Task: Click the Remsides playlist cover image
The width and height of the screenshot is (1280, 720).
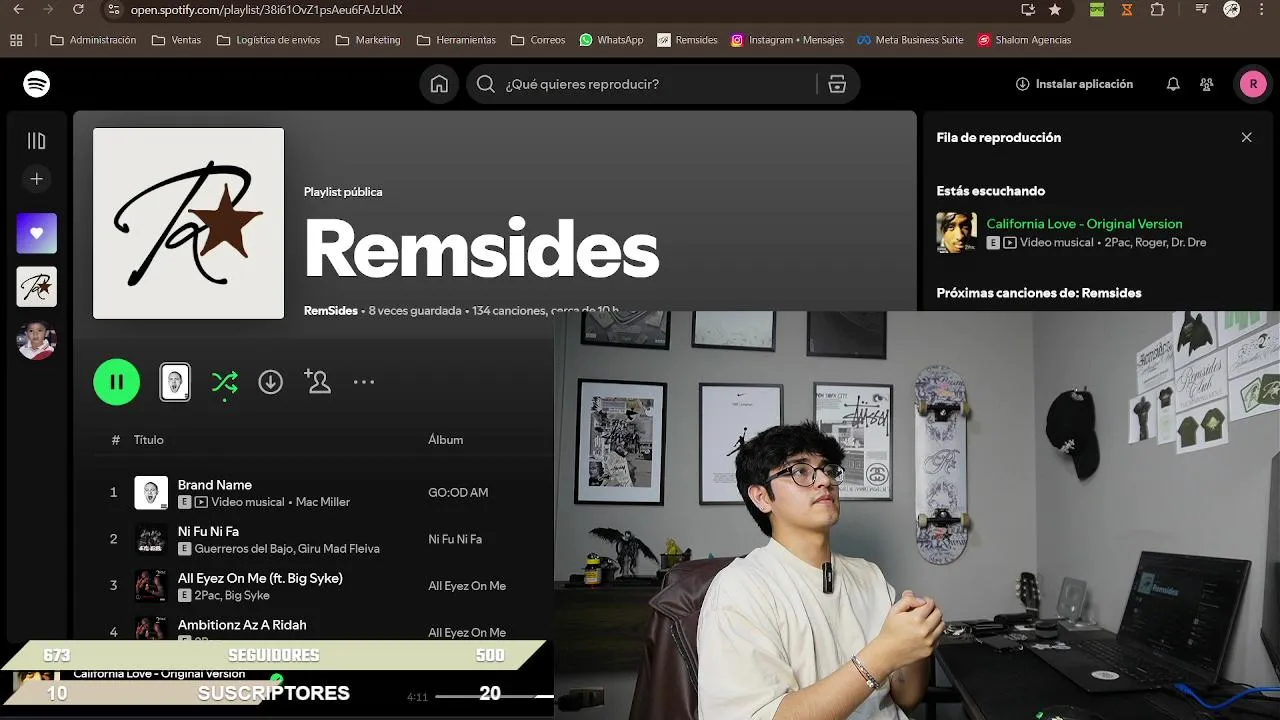Action: pos(189,223)
